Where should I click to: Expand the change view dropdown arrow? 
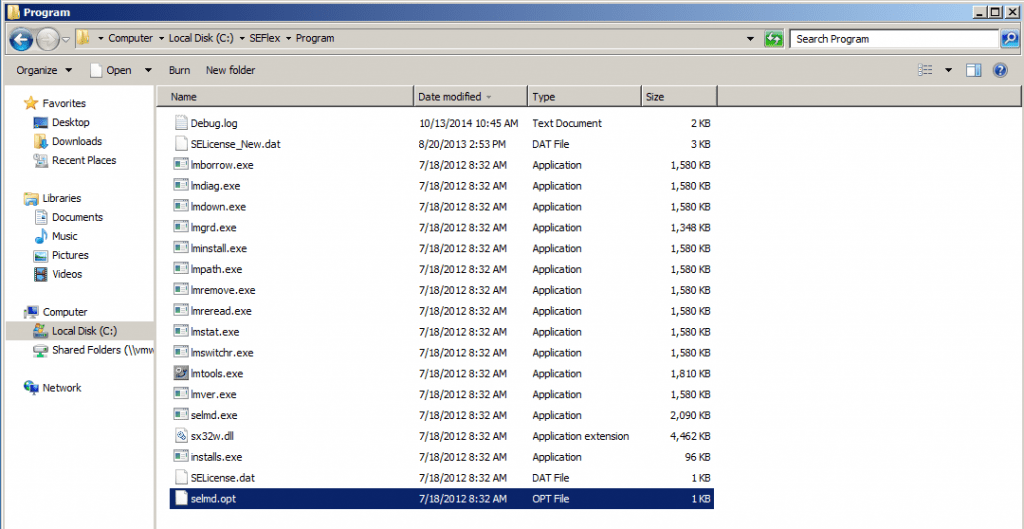tap(948, 70)
